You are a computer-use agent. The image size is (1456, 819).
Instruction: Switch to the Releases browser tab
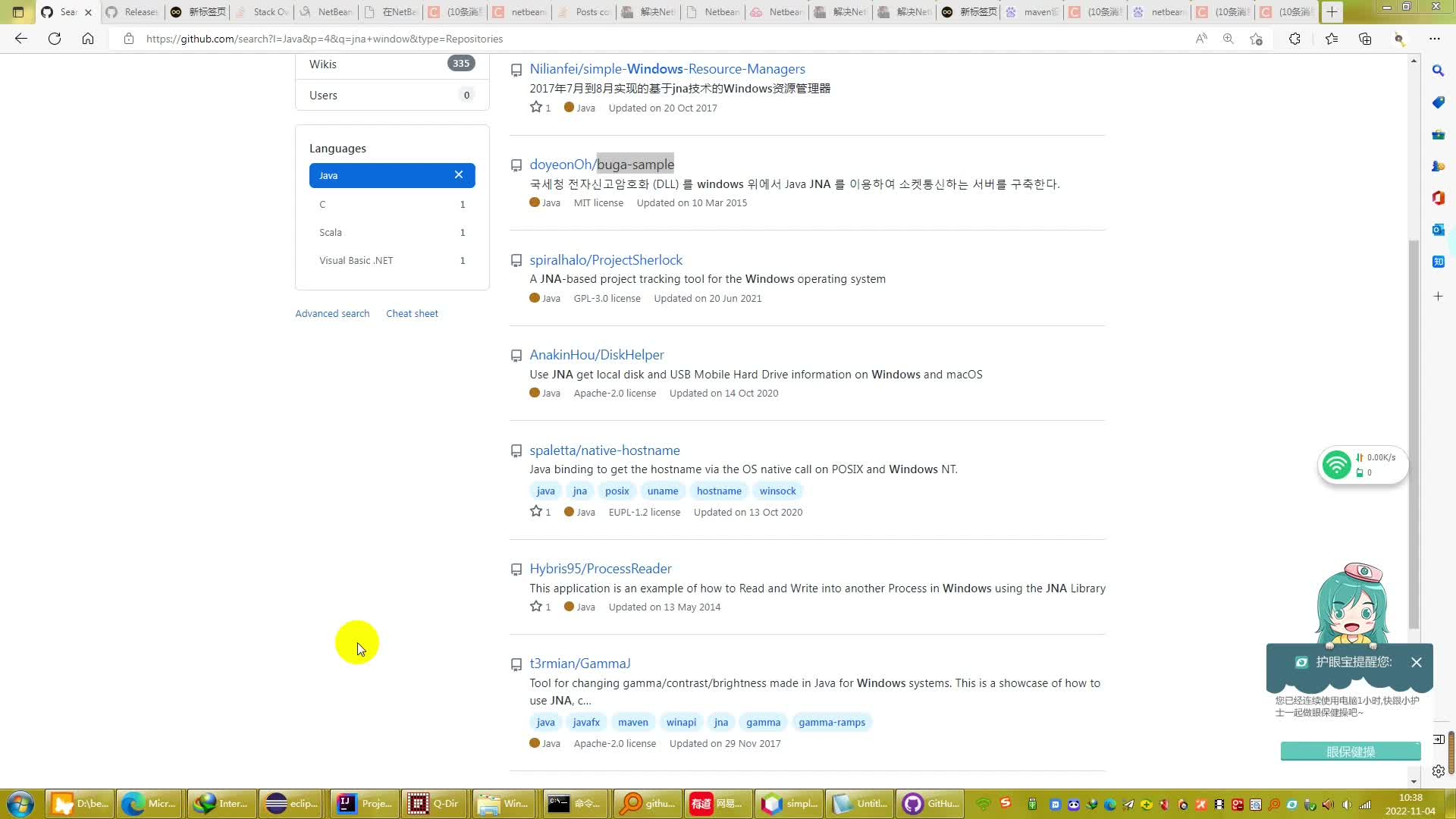click(133, 12)
